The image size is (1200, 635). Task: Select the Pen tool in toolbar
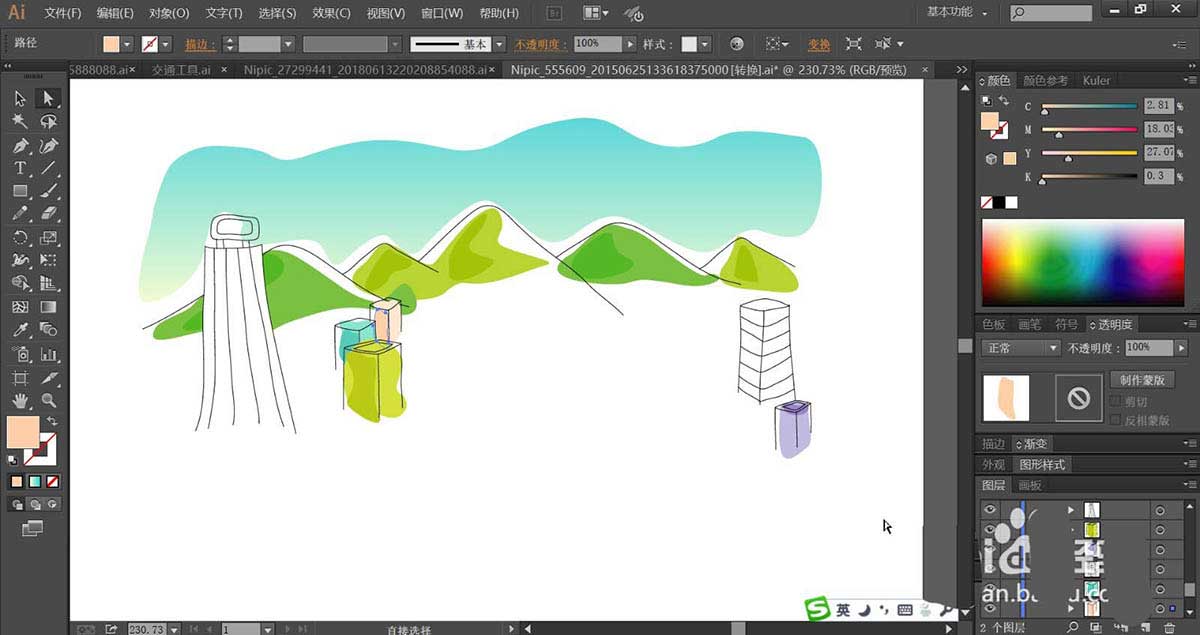pos(20,145)
